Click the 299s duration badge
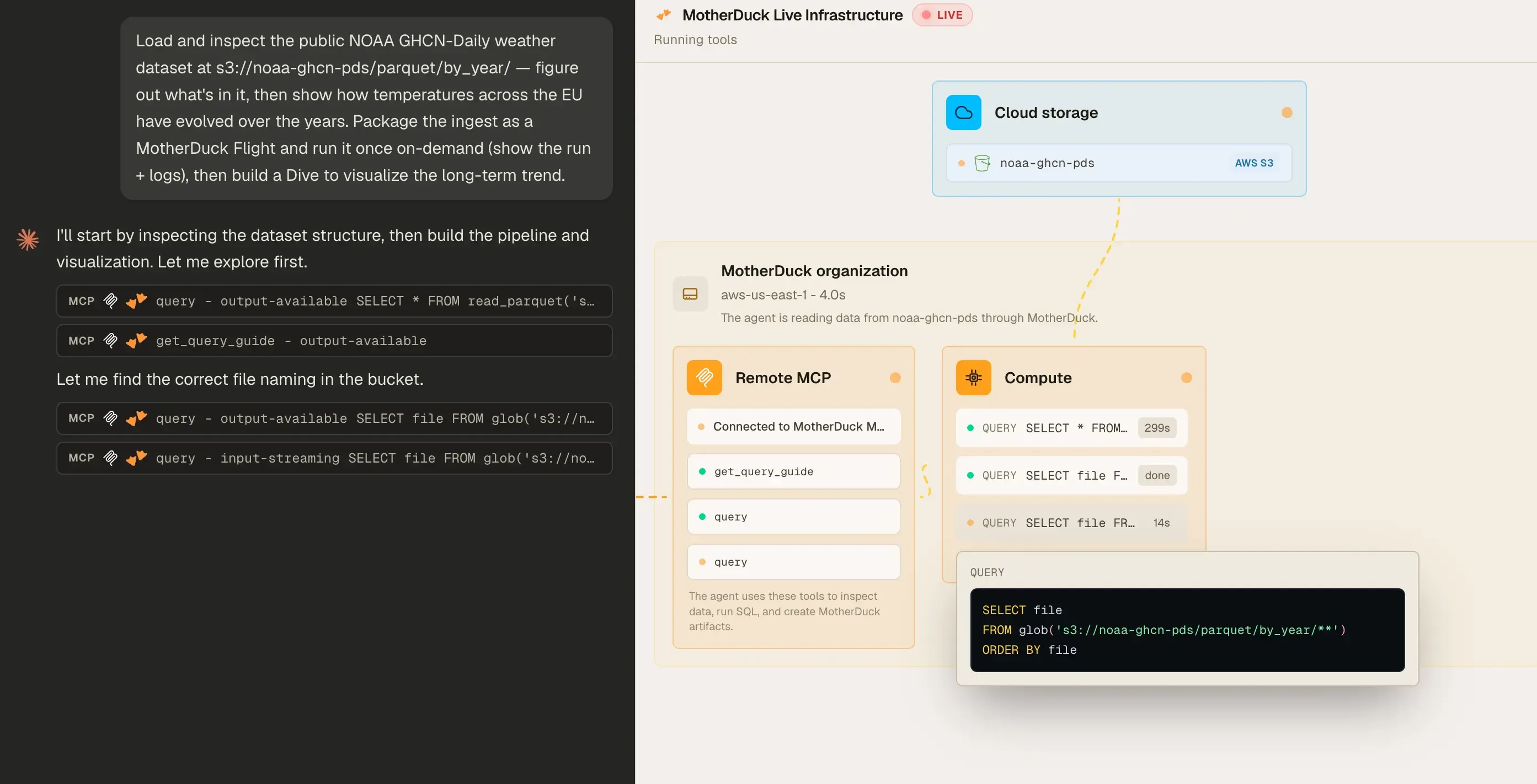This screenshot has height=784, width=1537. tap(1156, 427)
